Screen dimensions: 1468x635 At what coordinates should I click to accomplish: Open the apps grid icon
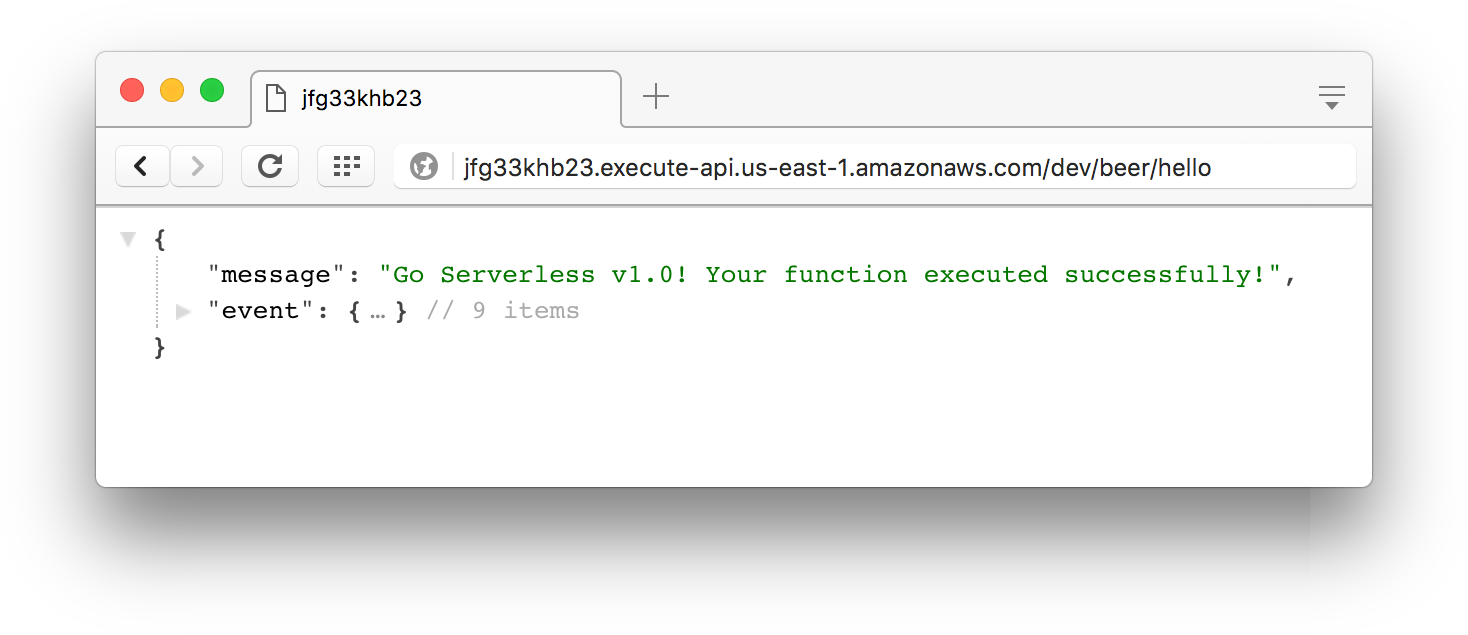(346, 166)
